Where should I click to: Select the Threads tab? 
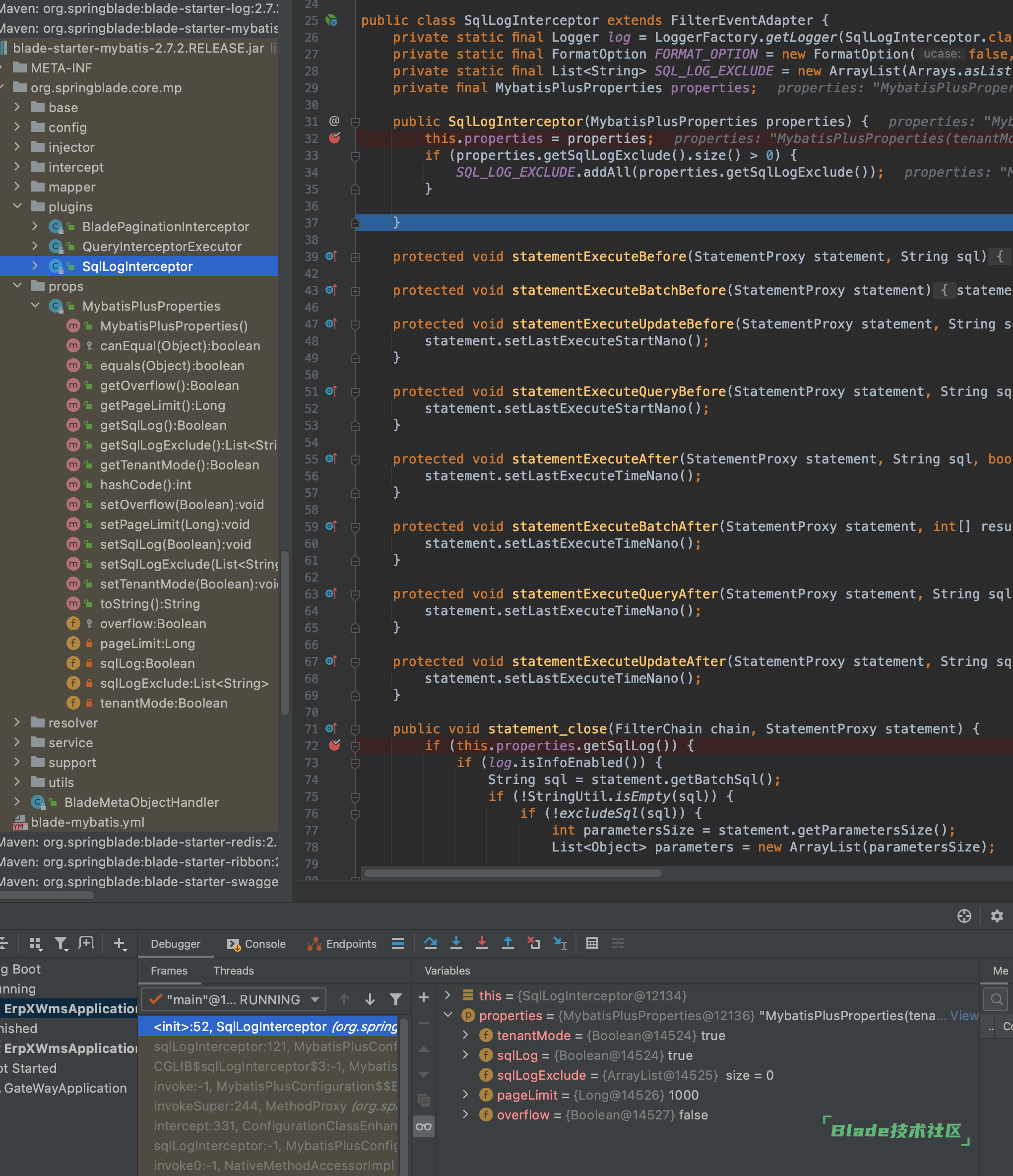(233, 971)
